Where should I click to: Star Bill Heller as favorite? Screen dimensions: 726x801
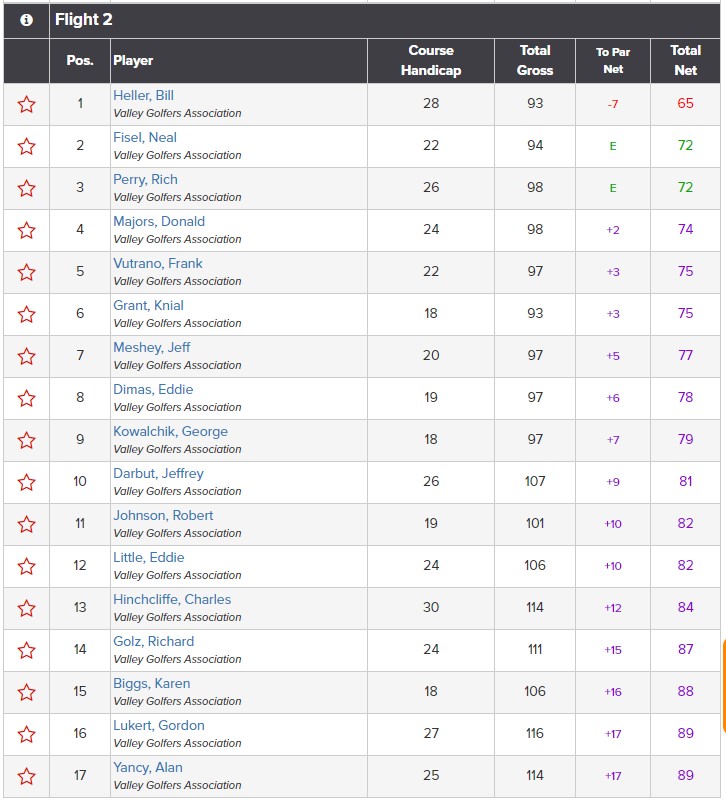27,105
